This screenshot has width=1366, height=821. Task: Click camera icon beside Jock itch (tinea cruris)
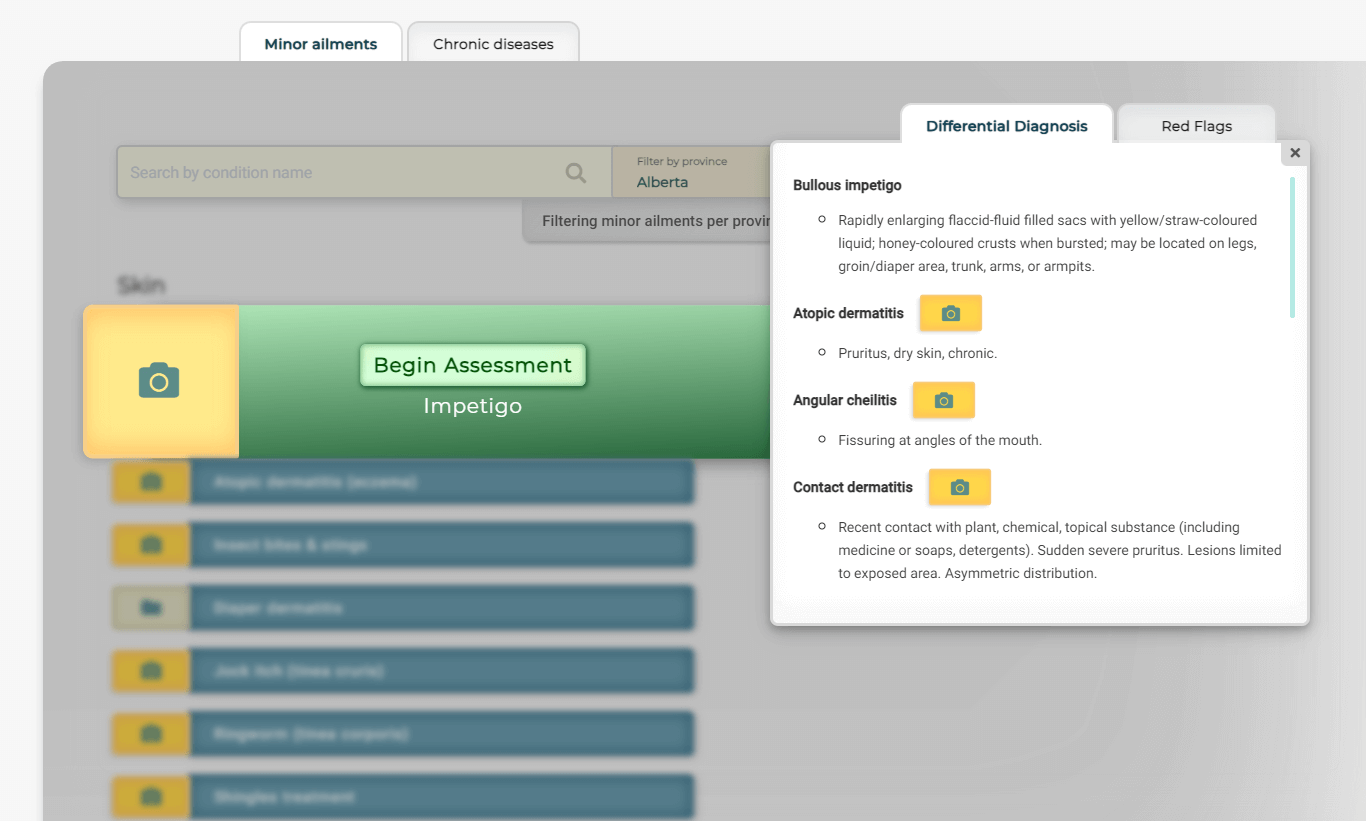[x=149, y=670]
